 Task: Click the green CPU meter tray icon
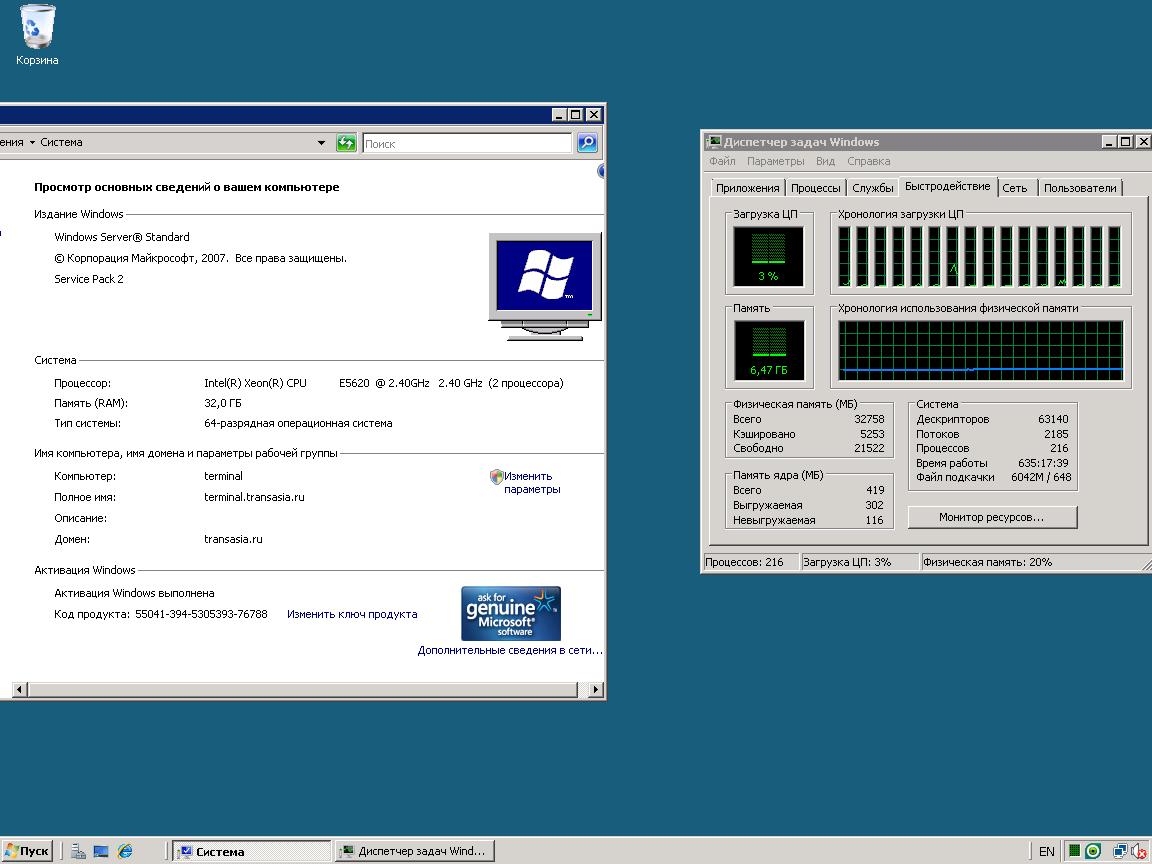(1073, 852)
